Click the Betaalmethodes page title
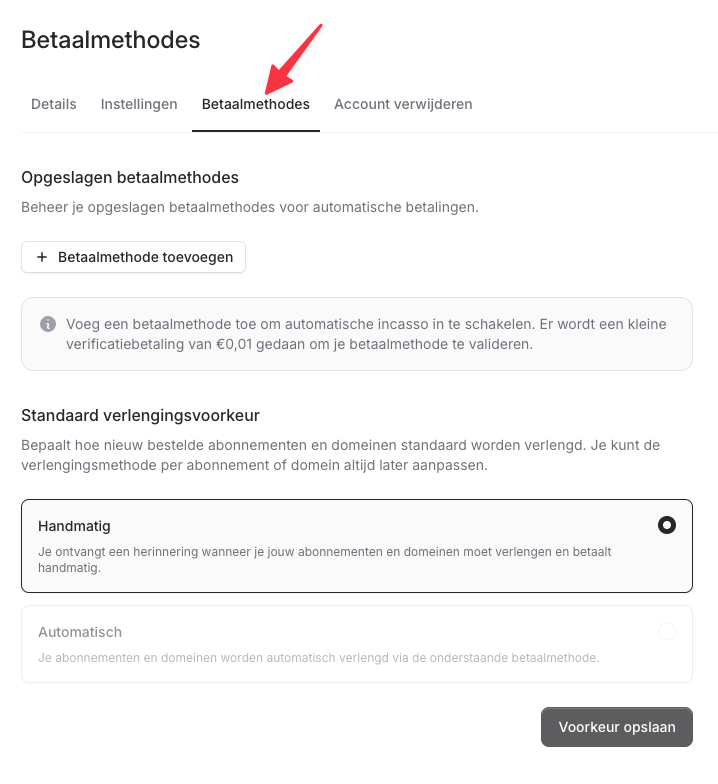The height and width of the screenshot is (784, 718). [x=110, y=40]
